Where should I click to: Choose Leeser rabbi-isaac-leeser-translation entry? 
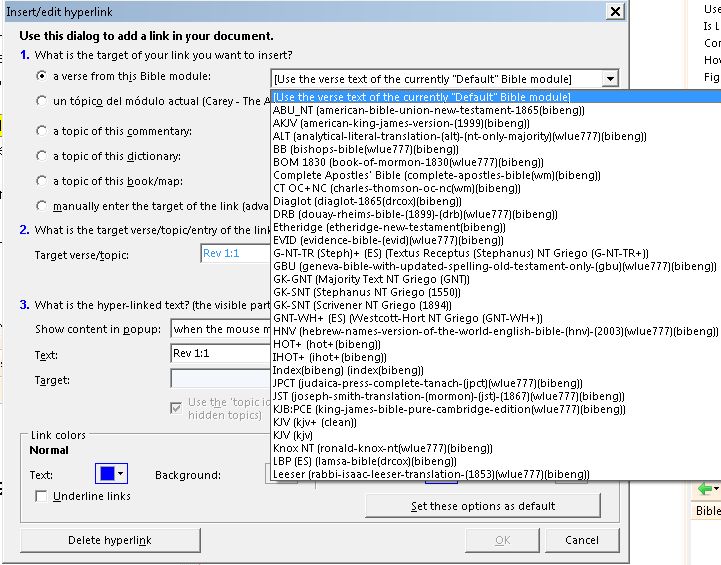[497, 474]
